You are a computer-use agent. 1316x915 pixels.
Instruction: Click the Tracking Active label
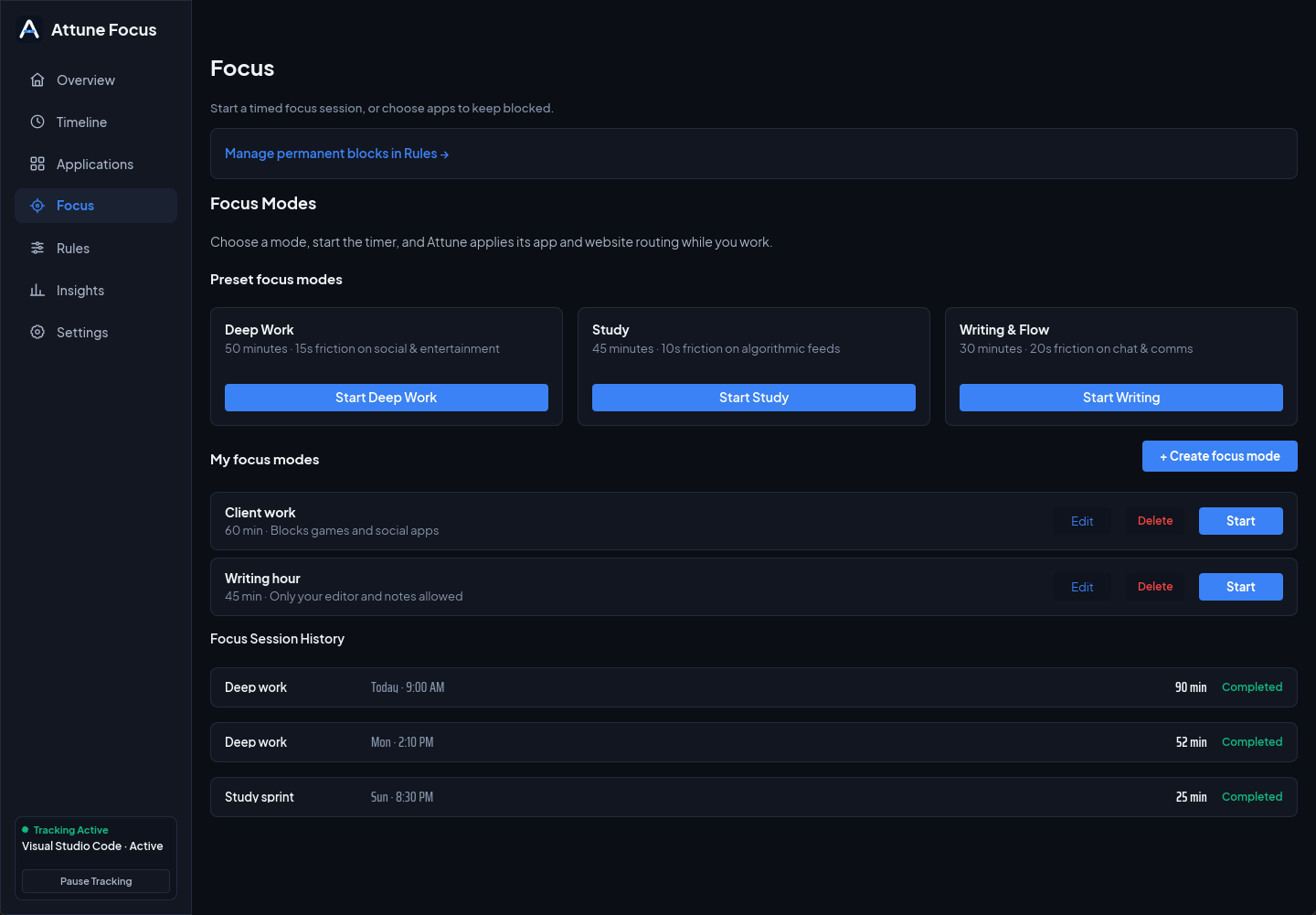(71, 830)
